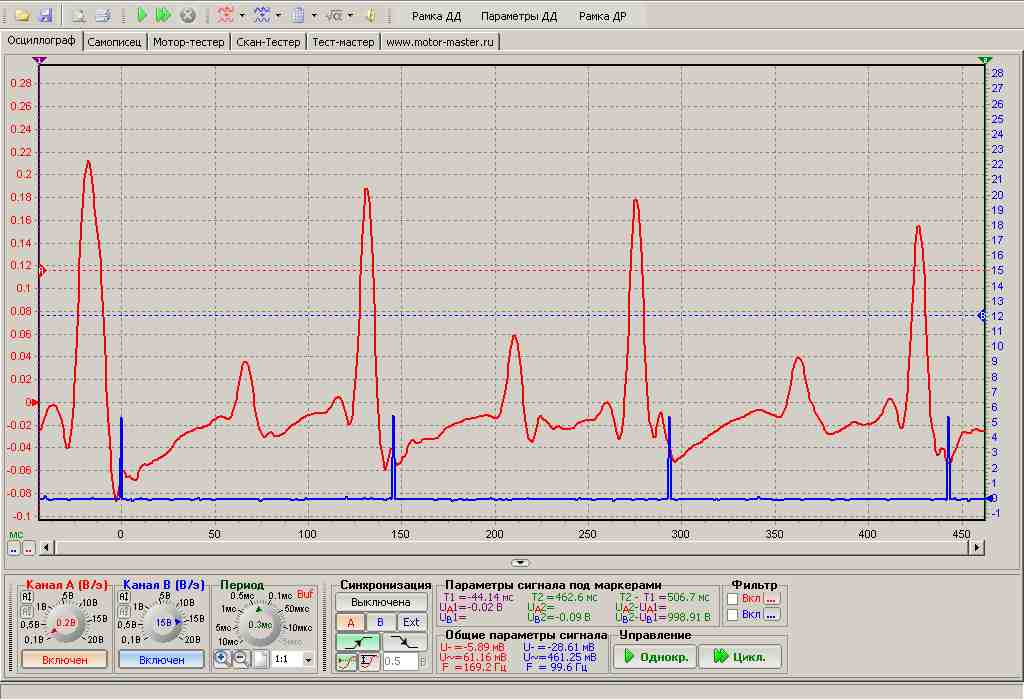Viewport: 1024px width, 700px height.
Task: Click the red waveform channel icon
Action: point(225,15)
